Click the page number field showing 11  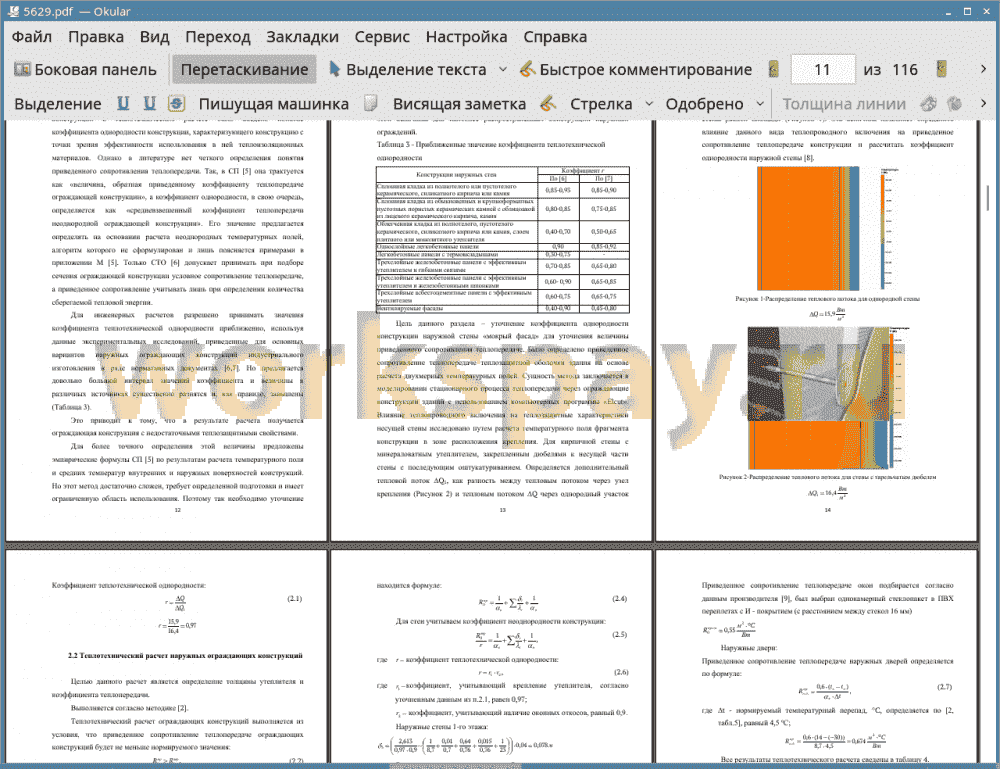823,70
